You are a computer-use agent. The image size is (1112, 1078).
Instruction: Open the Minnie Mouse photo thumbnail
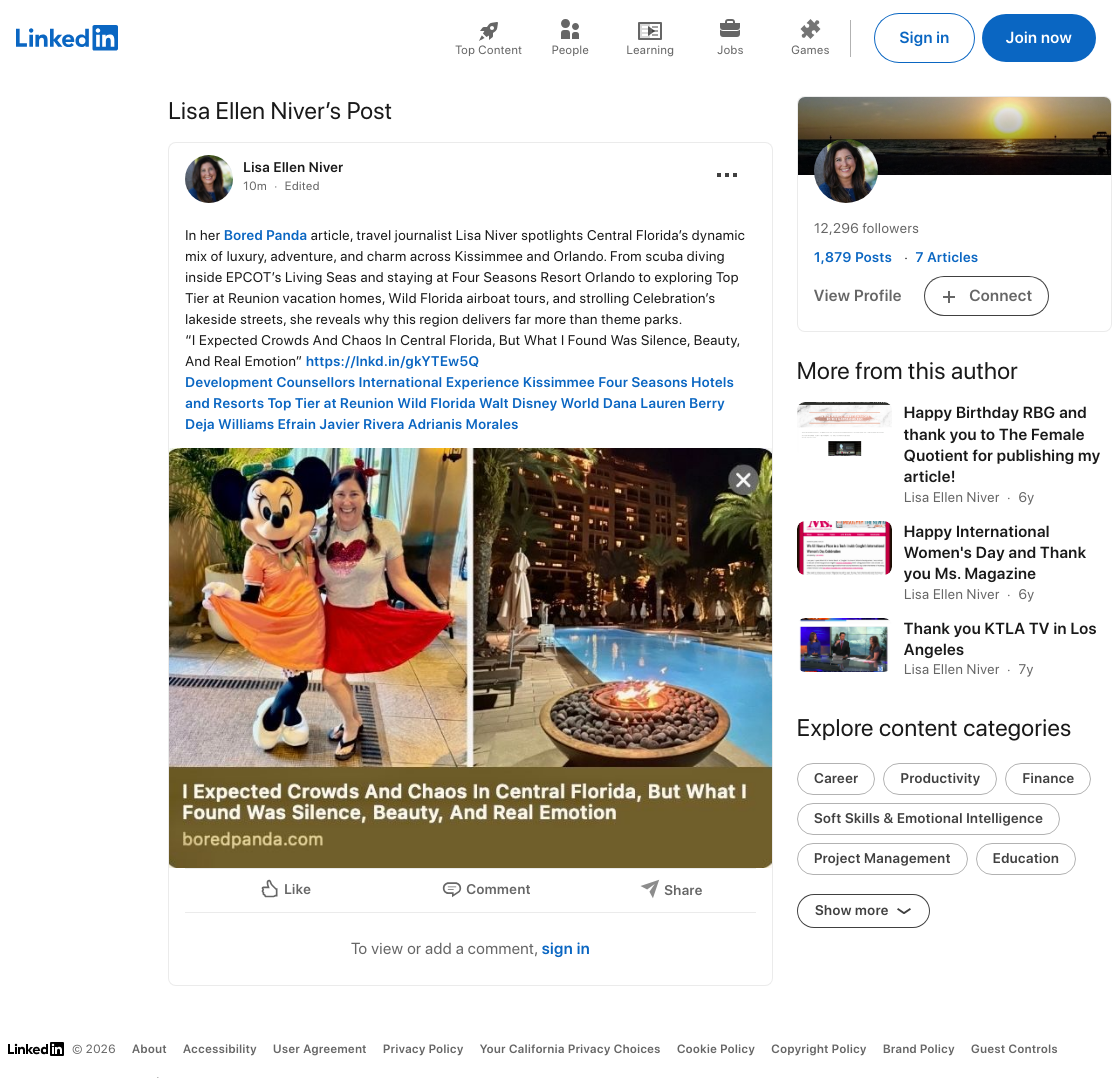pos(318,607)
